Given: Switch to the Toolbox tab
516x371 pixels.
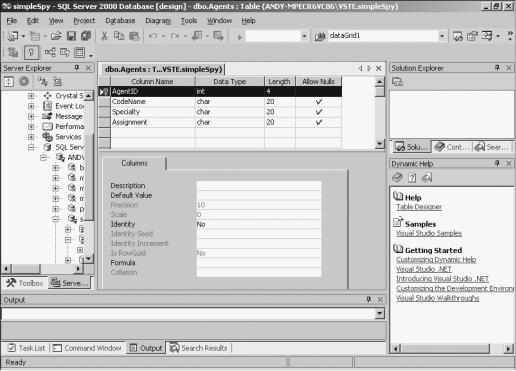Looking at the screenshot, I should pos(25,283).
